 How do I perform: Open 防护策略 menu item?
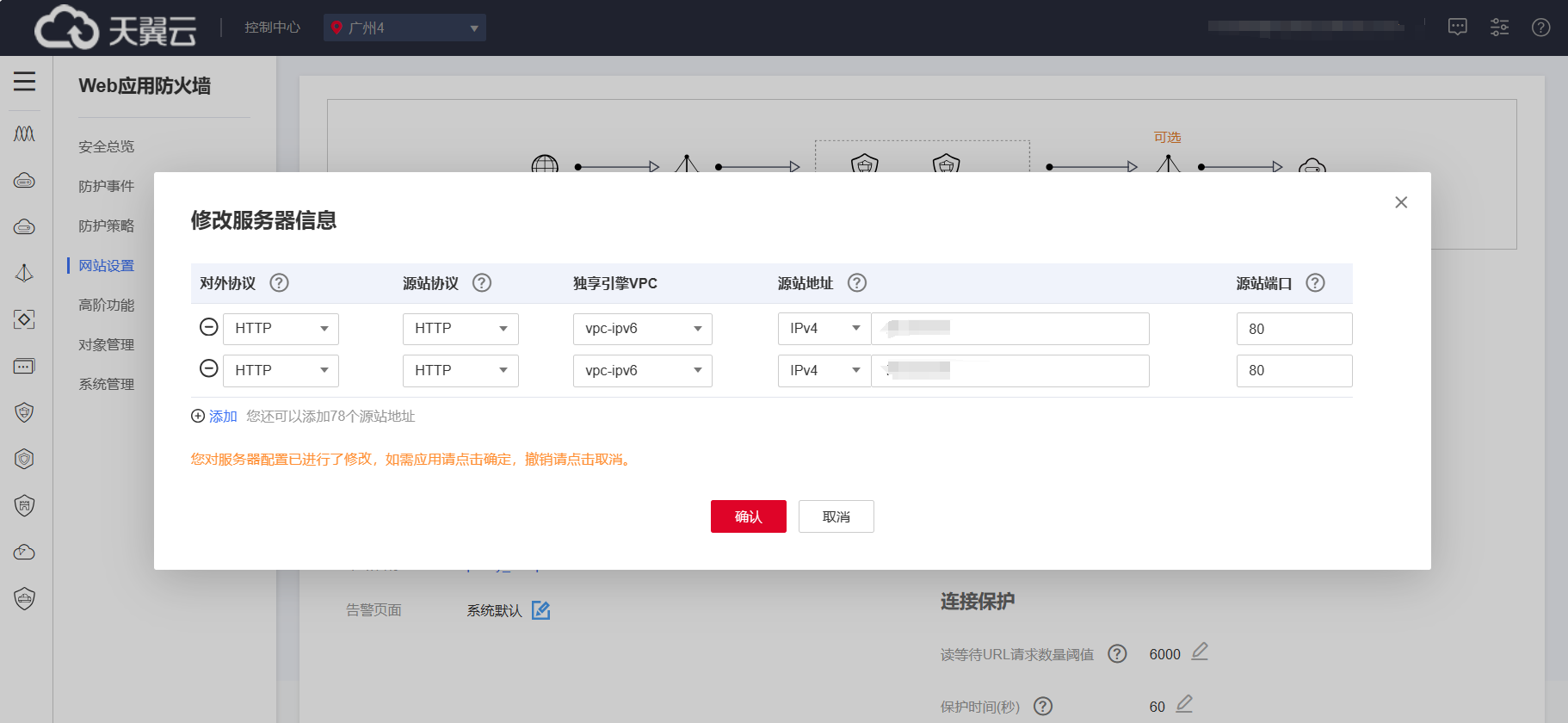(x=106, y=226)
